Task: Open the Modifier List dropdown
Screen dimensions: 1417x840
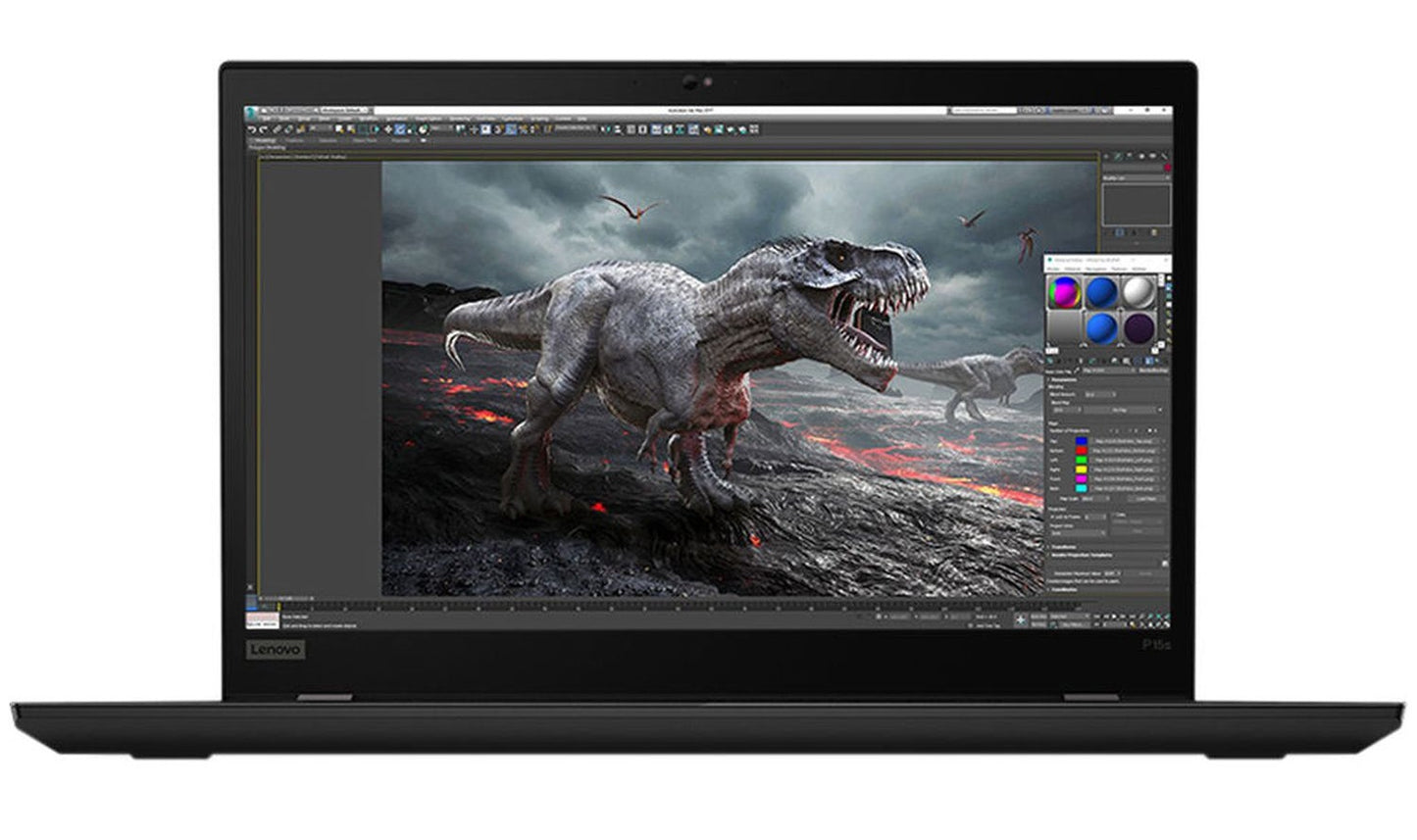Action: point(1137,177)
